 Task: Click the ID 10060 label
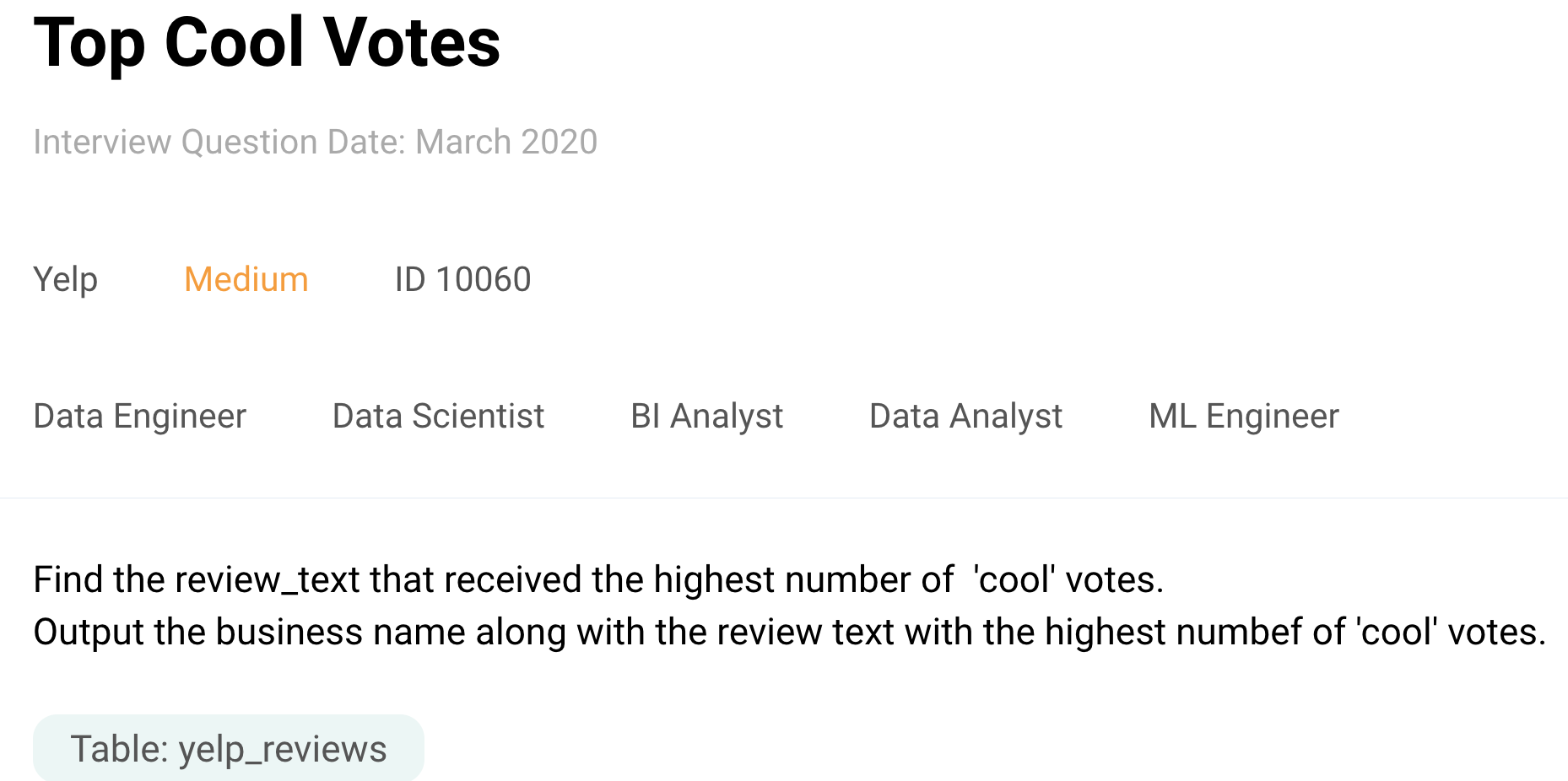point(462,279)
